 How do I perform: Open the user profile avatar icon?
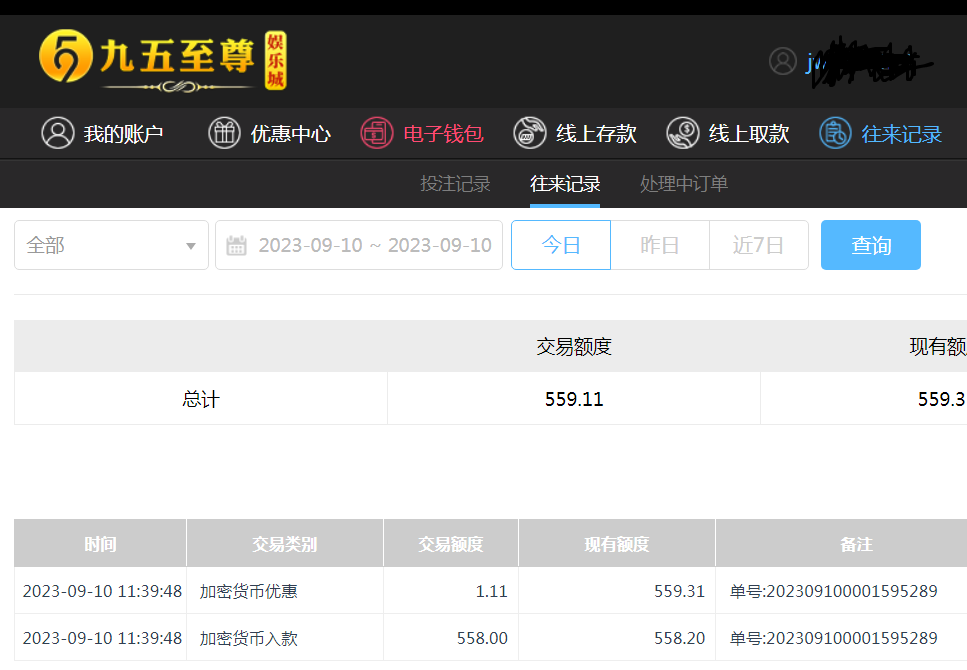[x=783, y=61]
